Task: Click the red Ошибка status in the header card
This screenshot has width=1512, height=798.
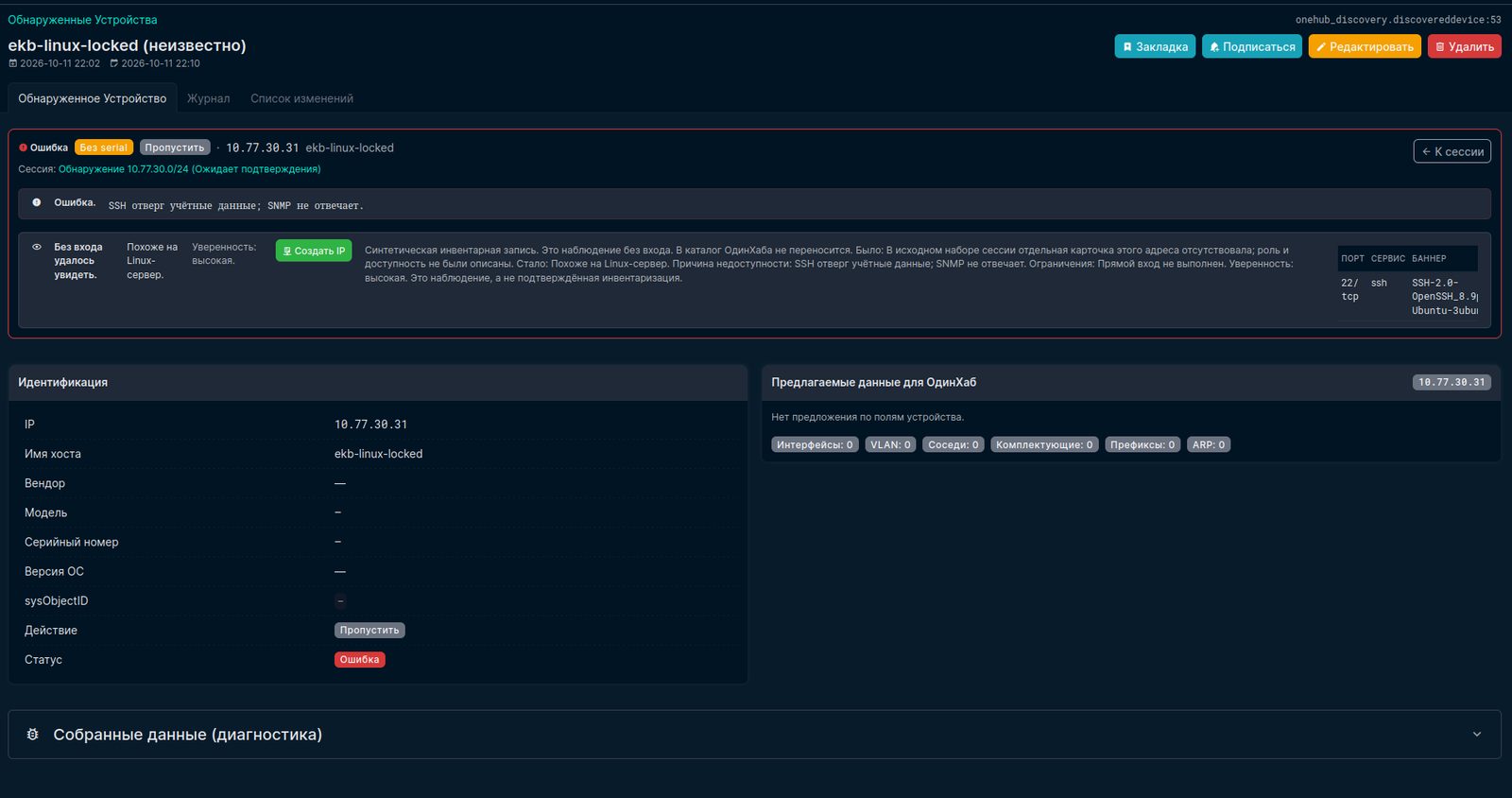Action: (x=43, y=147)
